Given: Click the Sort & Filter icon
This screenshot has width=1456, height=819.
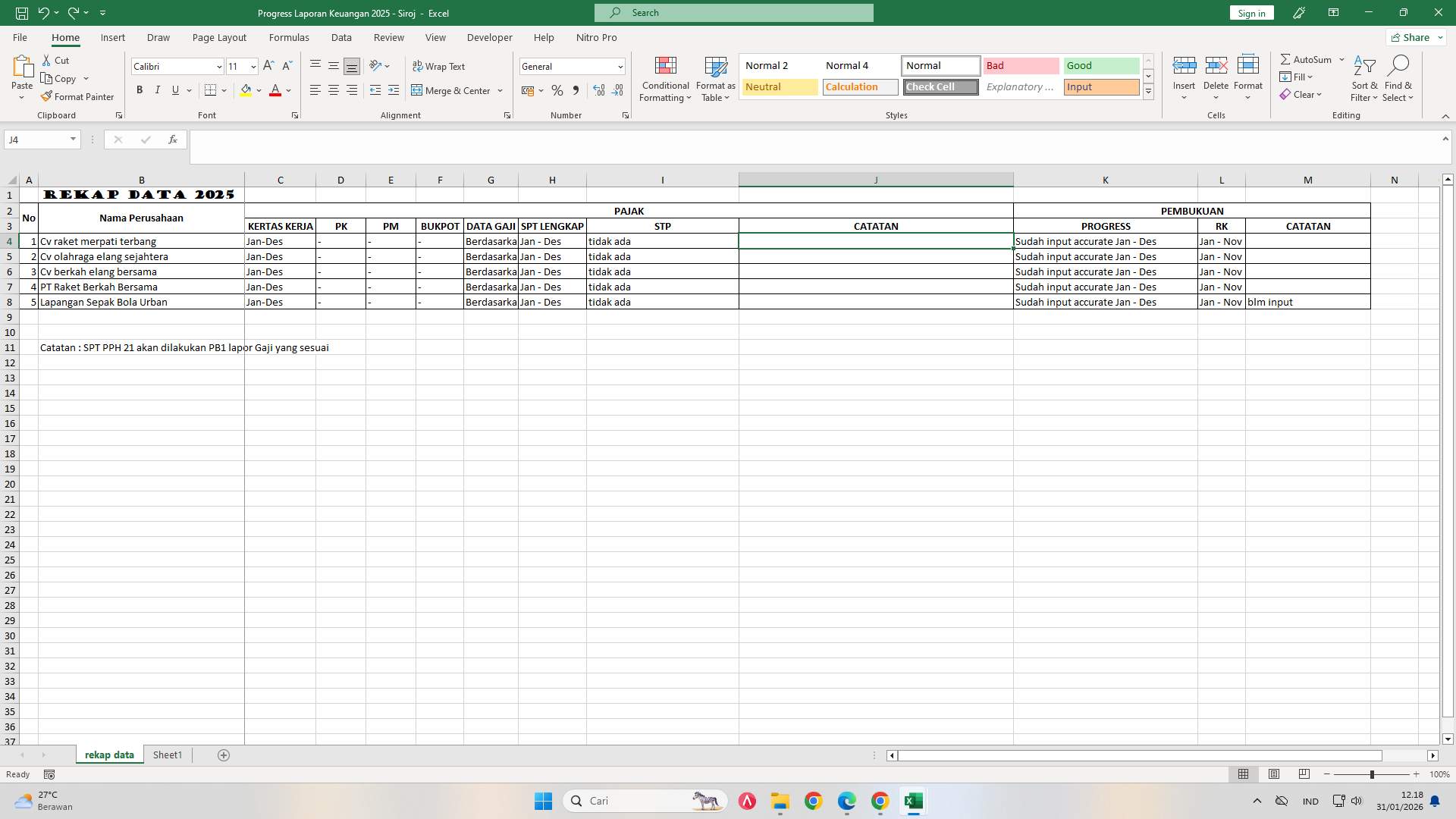Looking at the screenshot, I should tap(1364, 67).
